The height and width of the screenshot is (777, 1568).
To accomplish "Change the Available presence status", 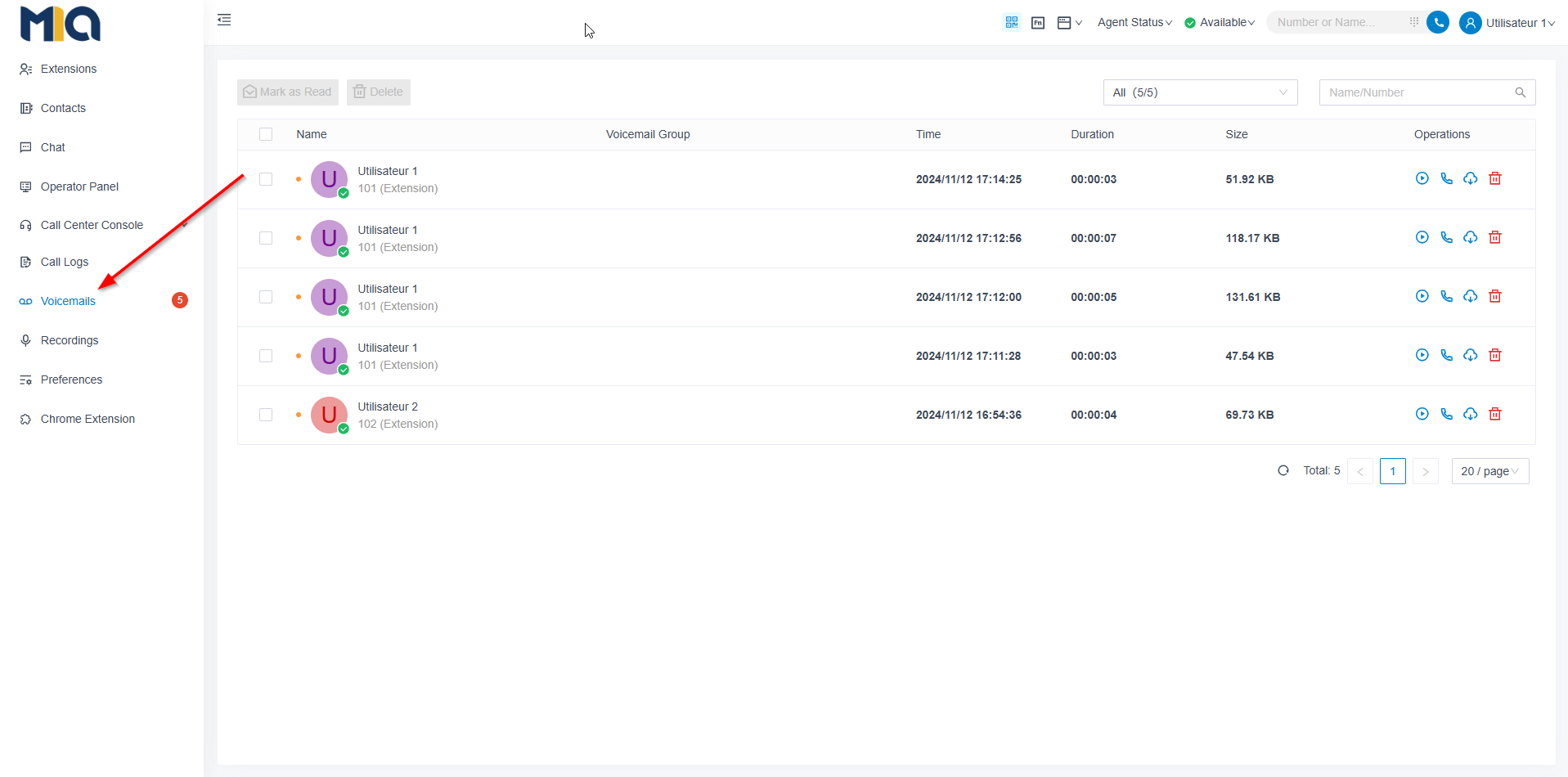I will coord(1220,22).
